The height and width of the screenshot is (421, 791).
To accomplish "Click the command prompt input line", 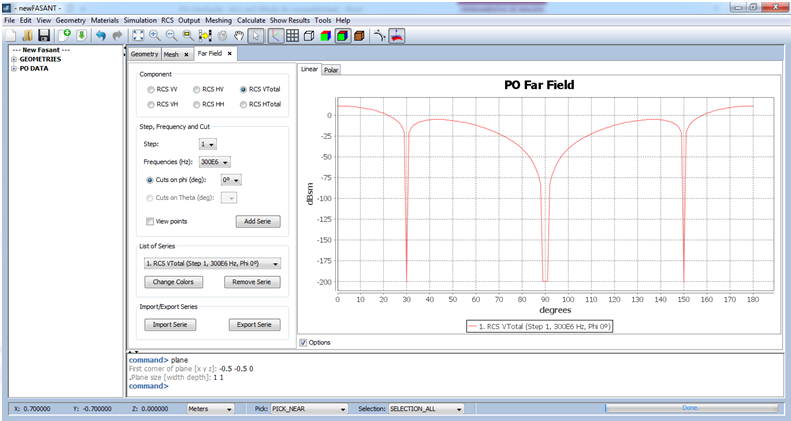I will 400,385.
